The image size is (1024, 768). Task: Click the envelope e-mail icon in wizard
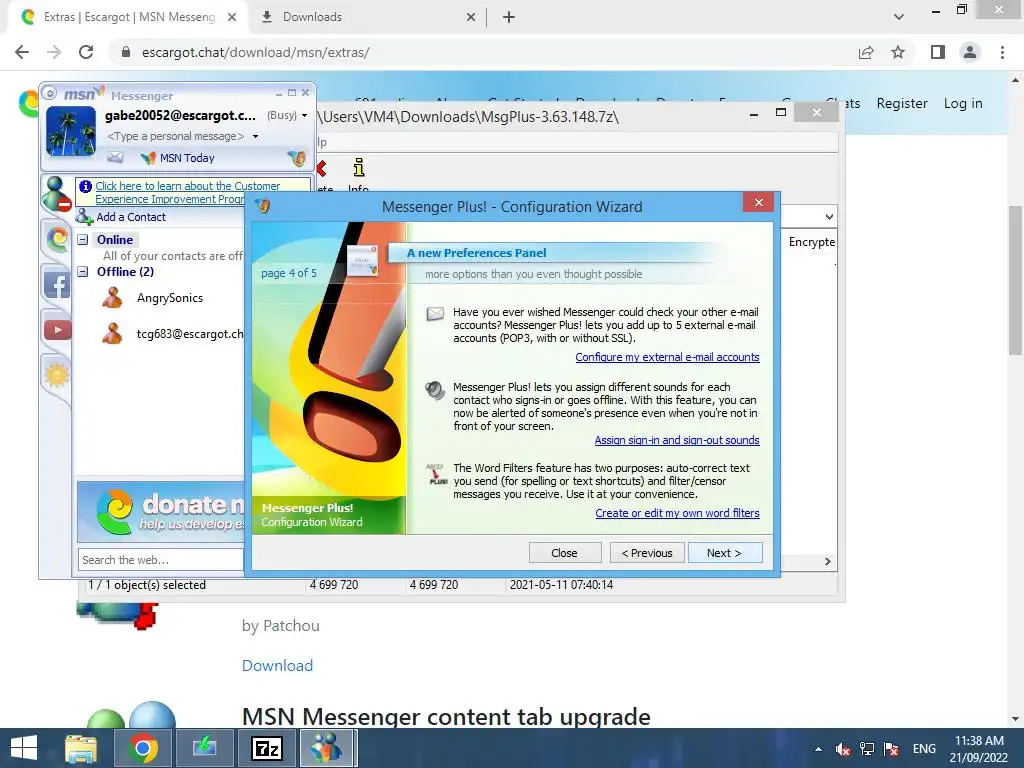[x=435, y=314]
